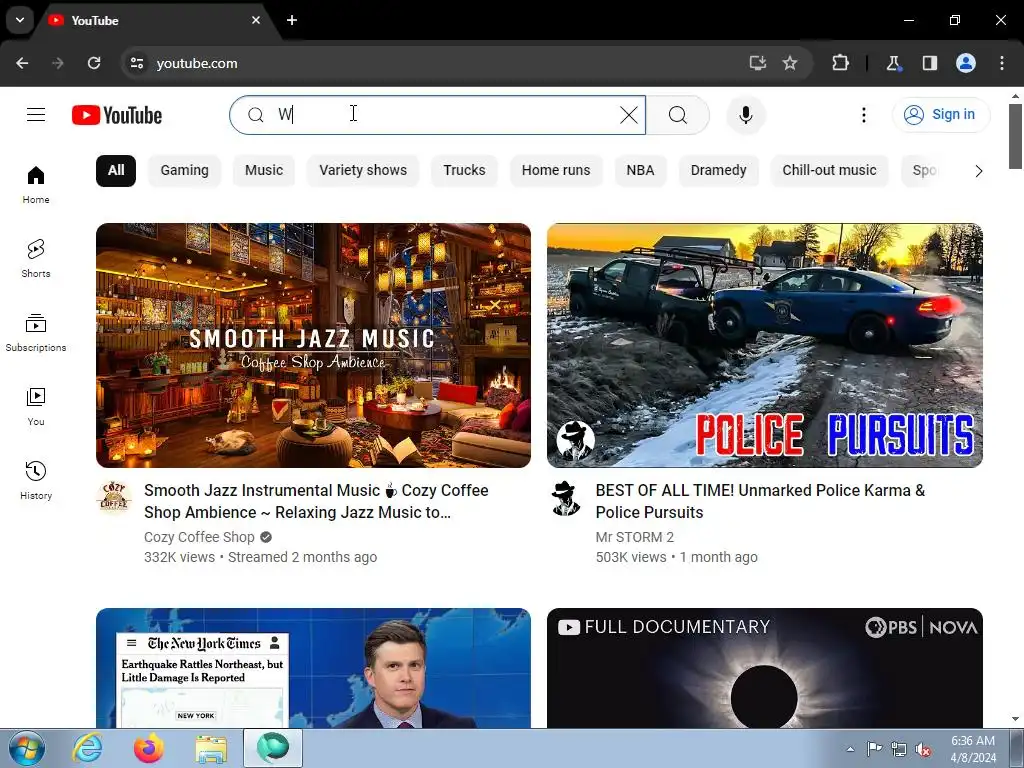
Task: Go back in the browser
Action: (22, 63)
